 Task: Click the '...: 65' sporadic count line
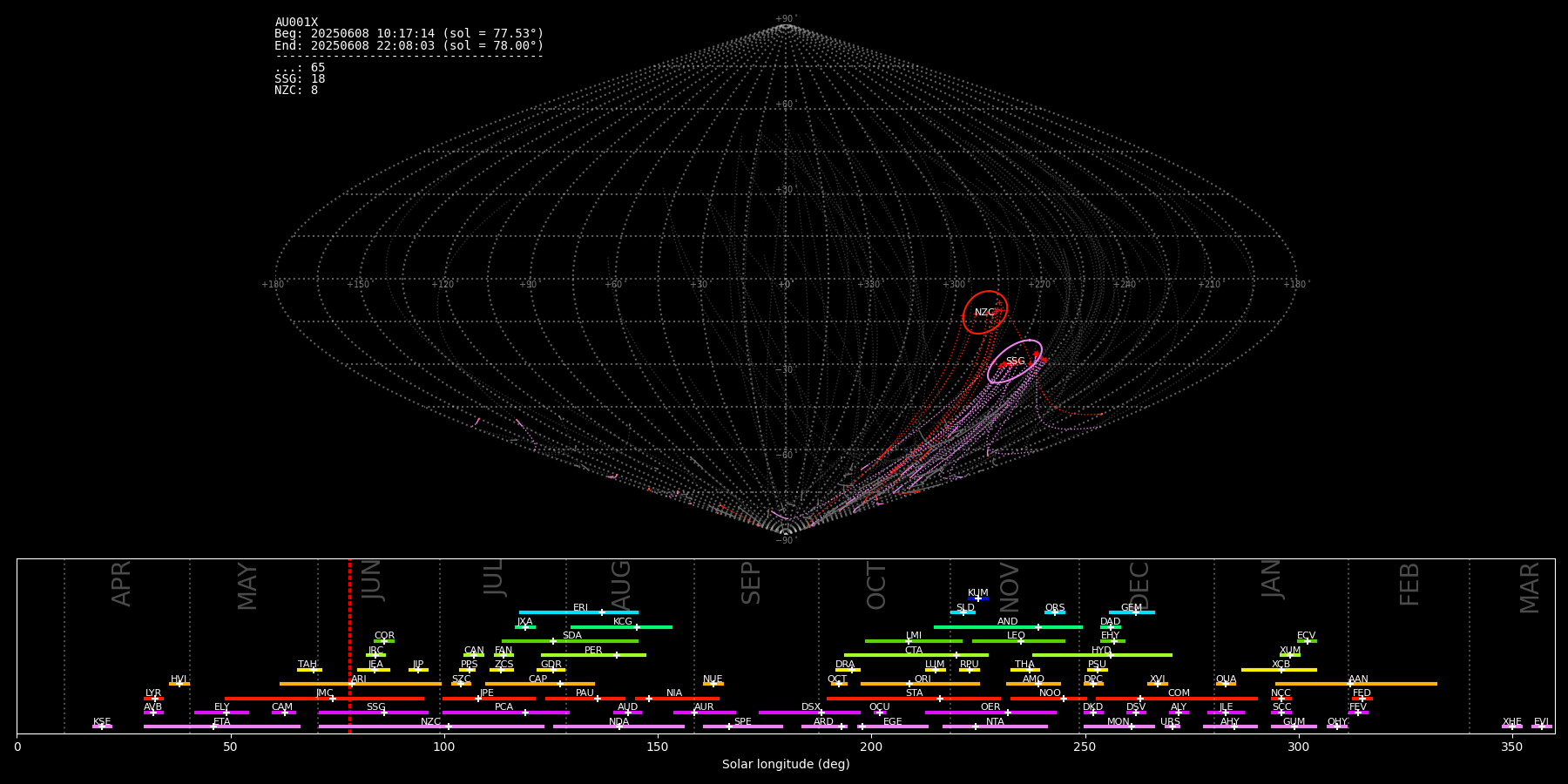(300, 68)
